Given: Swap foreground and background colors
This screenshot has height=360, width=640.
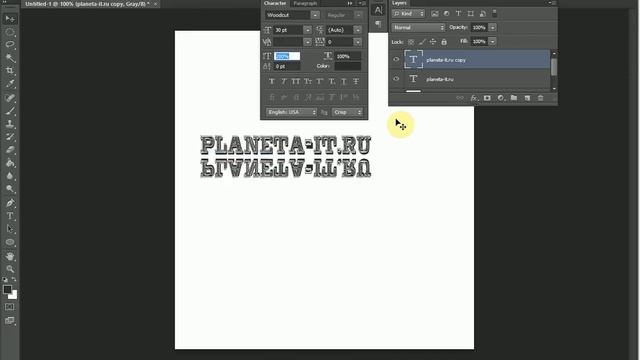Looking at the screenshot, I should coord(14,280).
